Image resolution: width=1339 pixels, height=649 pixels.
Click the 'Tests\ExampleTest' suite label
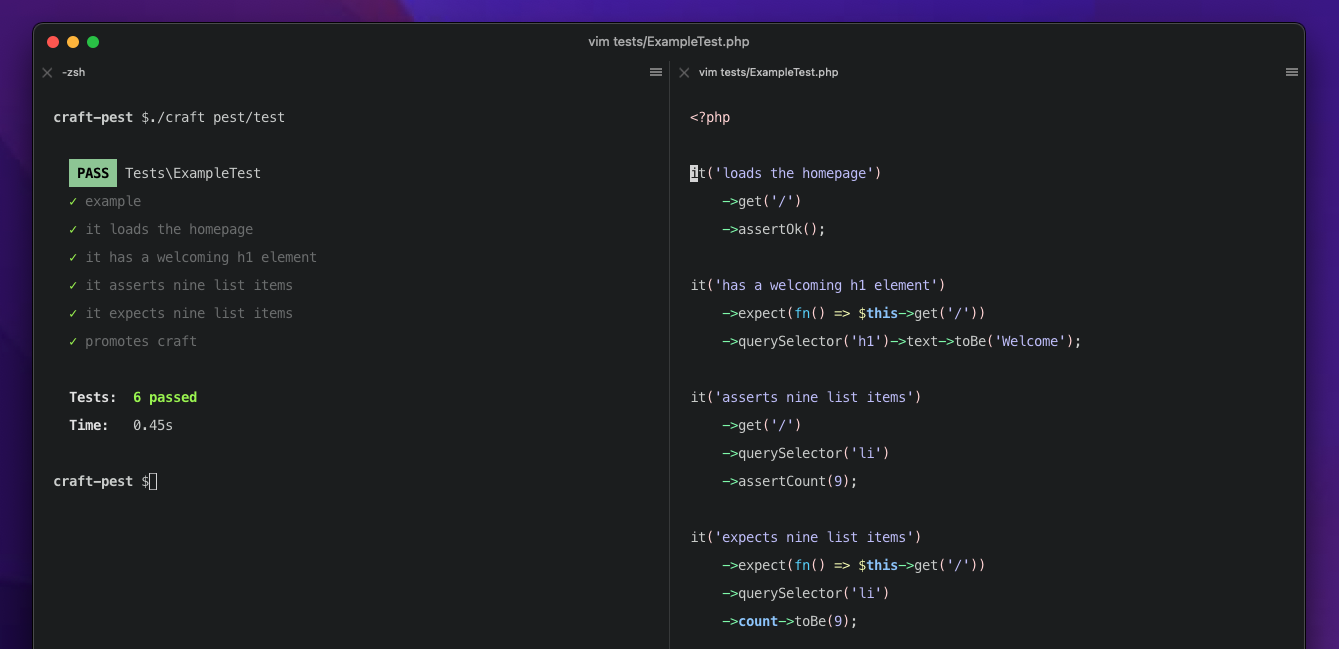192,173
